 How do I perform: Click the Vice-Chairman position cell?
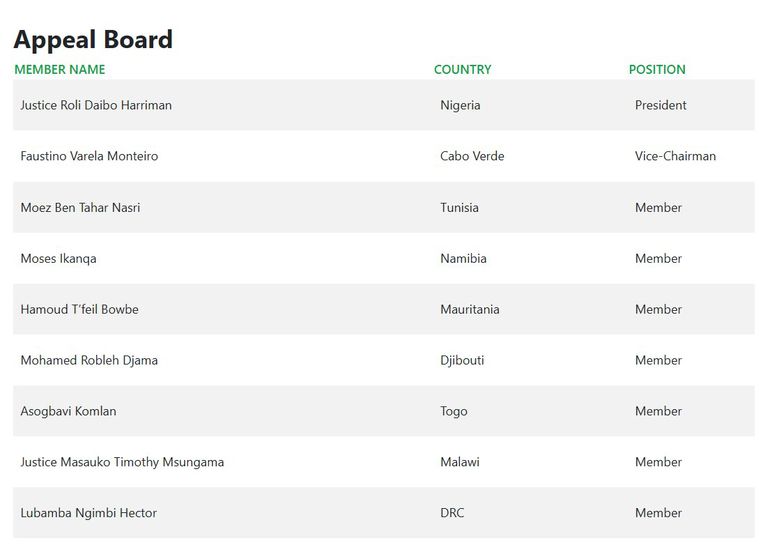tap(675, 156)
